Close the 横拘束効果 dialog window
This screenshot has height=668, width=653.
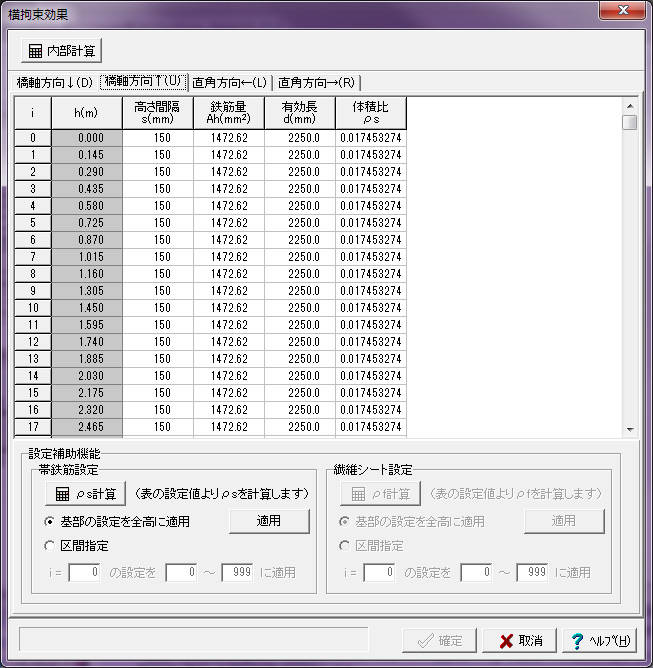(622, 10)
